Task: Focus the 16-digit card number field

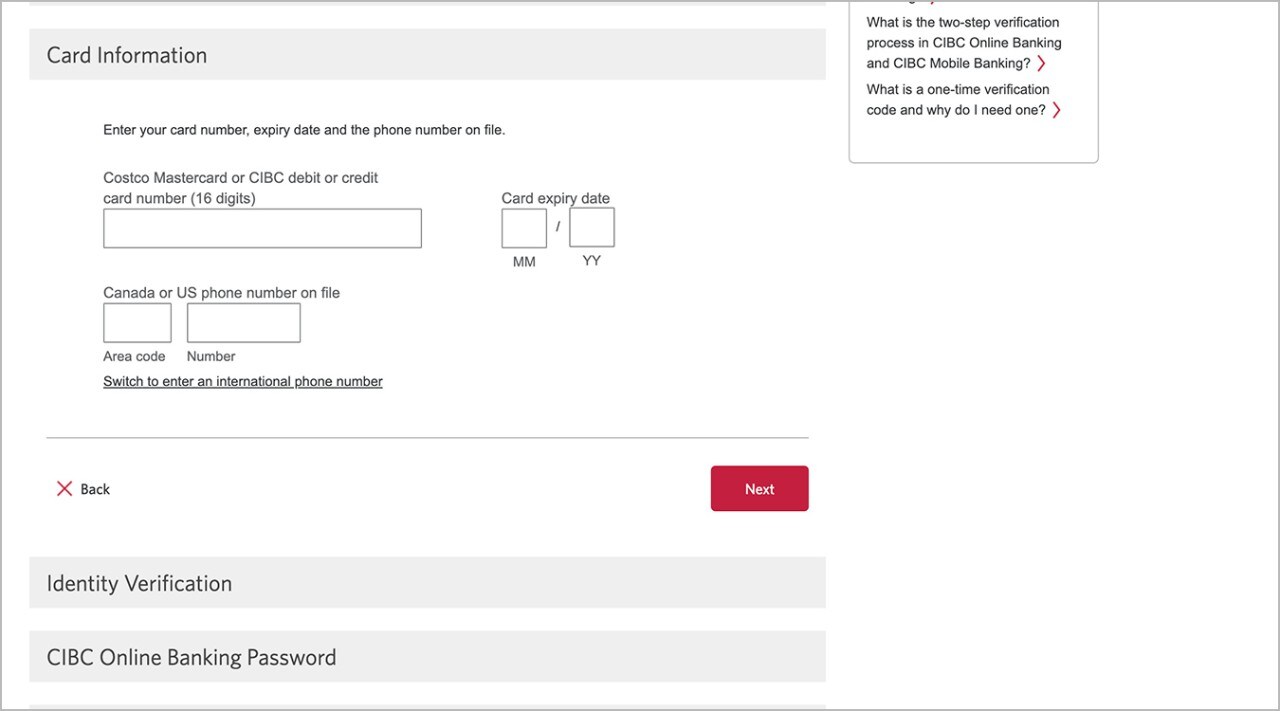Action: (x=262, y=228)
